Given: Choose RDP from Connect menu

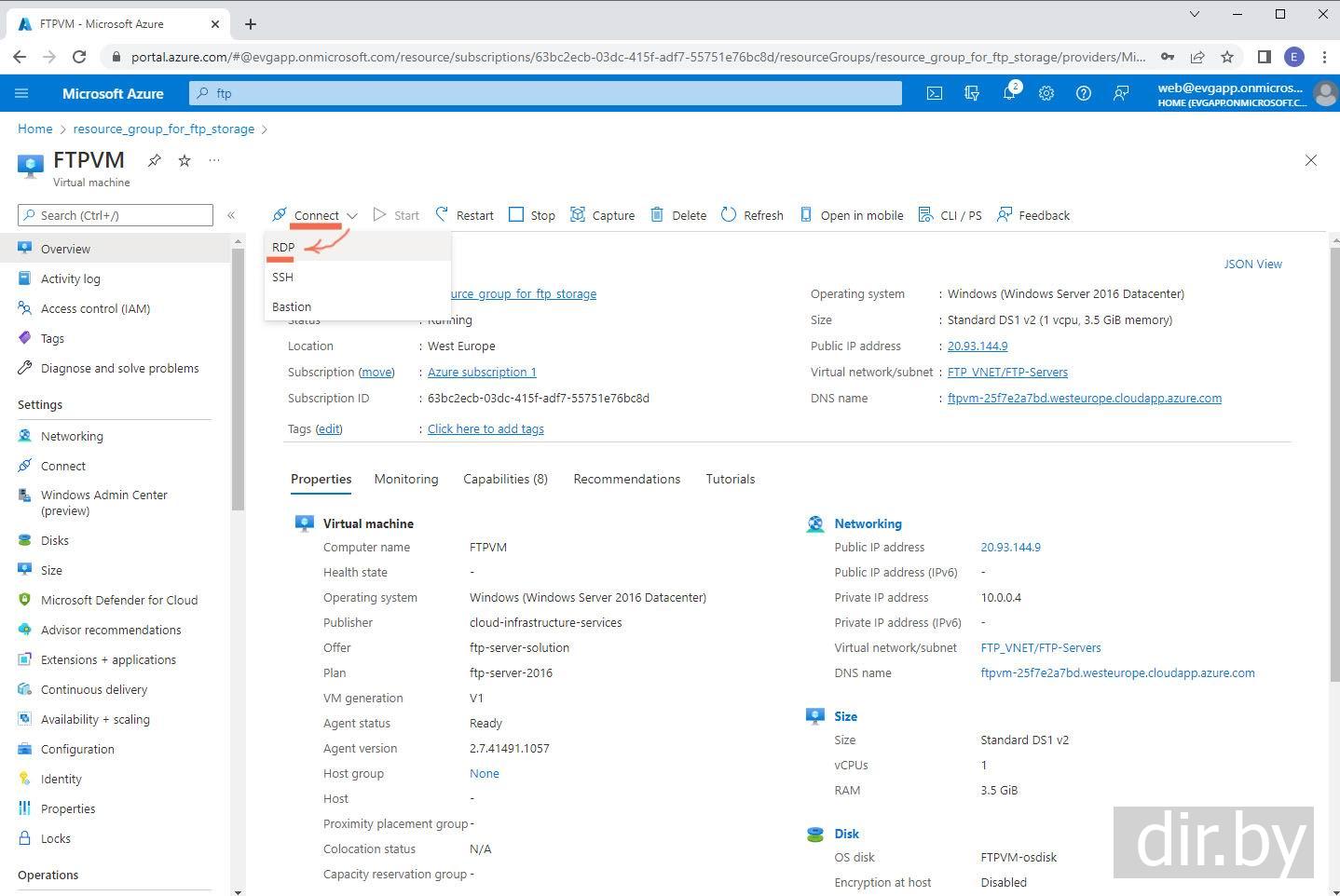Looking at the screenshot, I should click(358, 247).
